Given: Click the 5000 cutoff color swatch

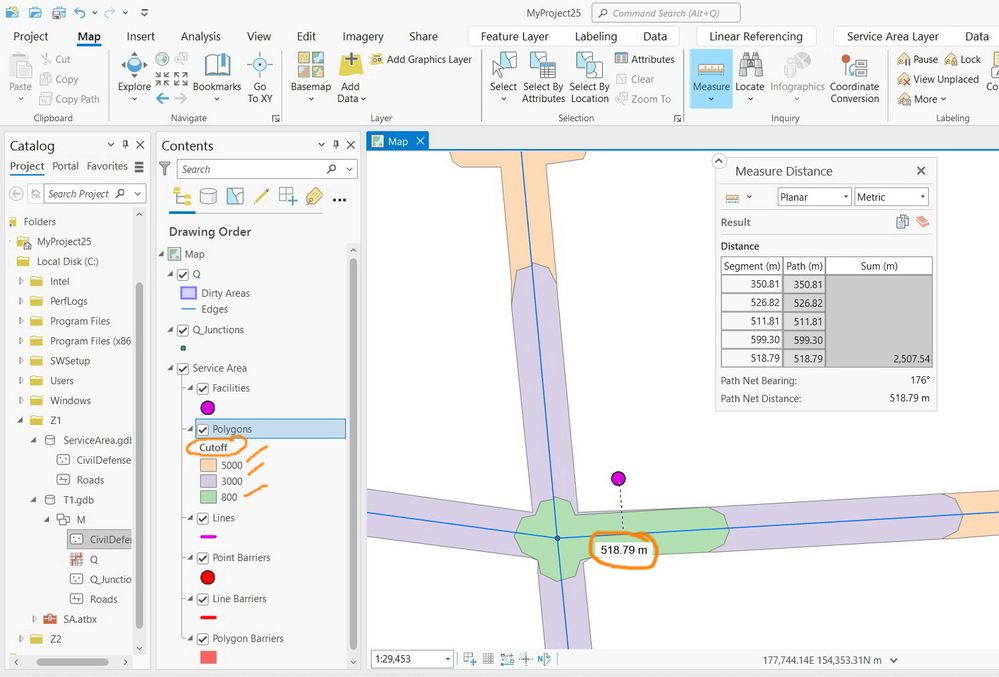Looking at the screenshot, I should coord(208,465).
